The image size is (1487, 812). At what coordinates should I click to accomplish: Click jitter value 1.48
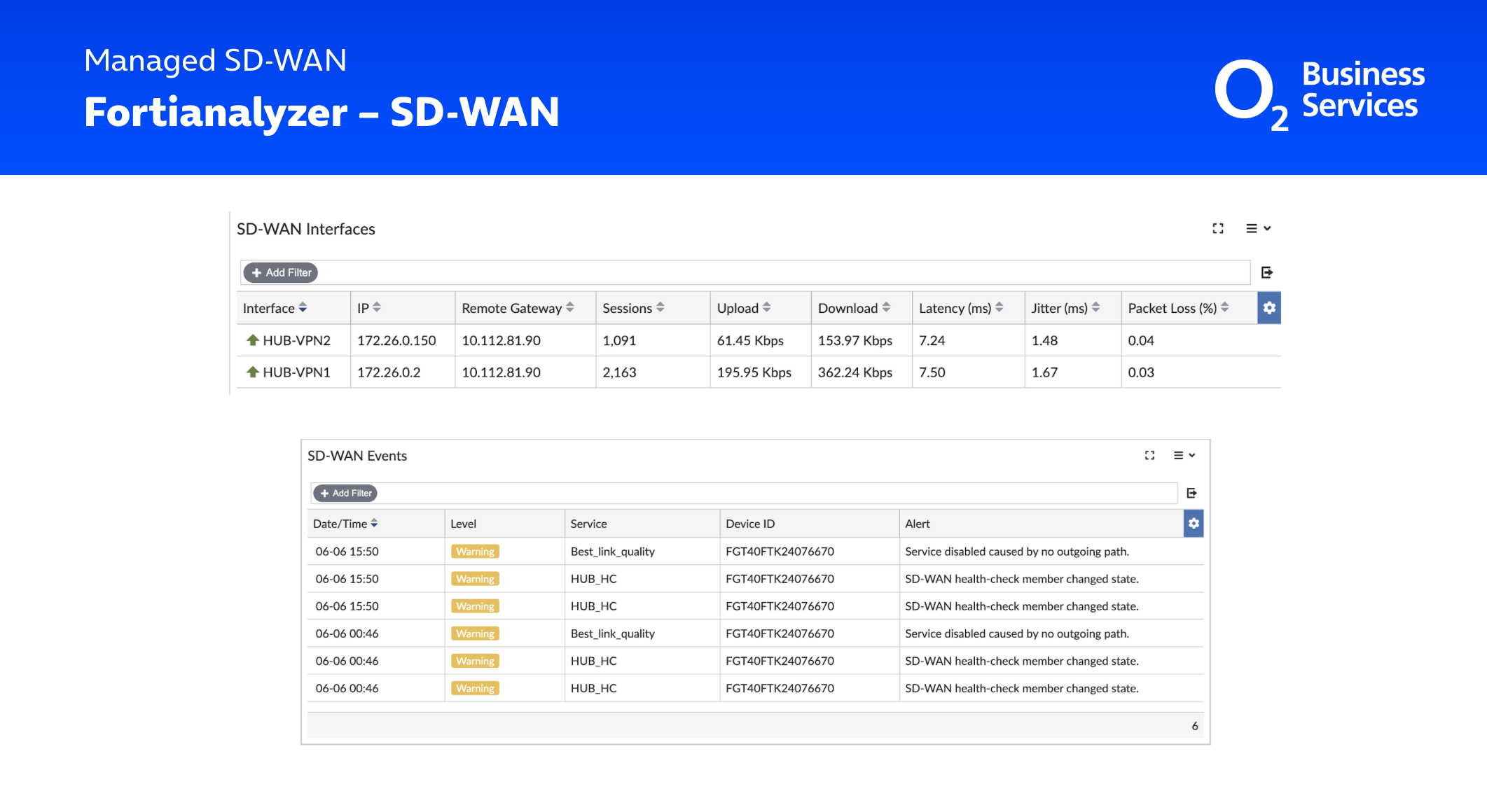1044,341
